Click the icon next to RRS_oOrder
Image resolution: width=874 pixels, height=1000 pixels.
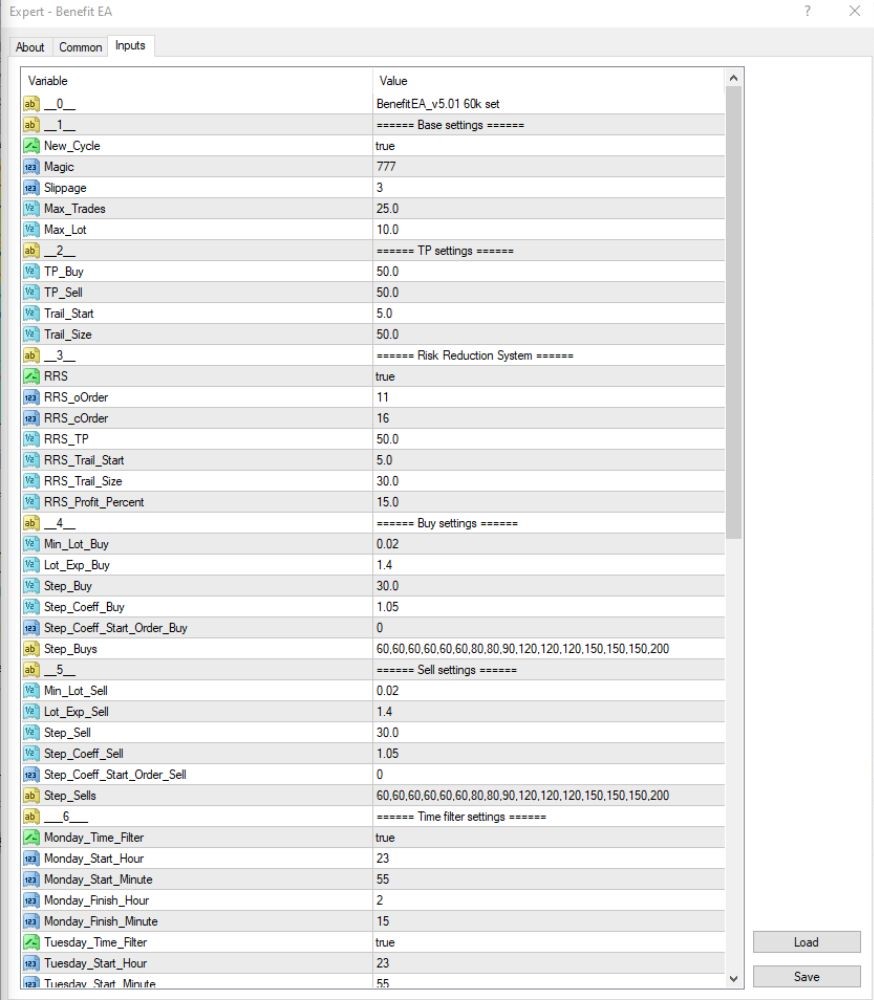(31, 397)
